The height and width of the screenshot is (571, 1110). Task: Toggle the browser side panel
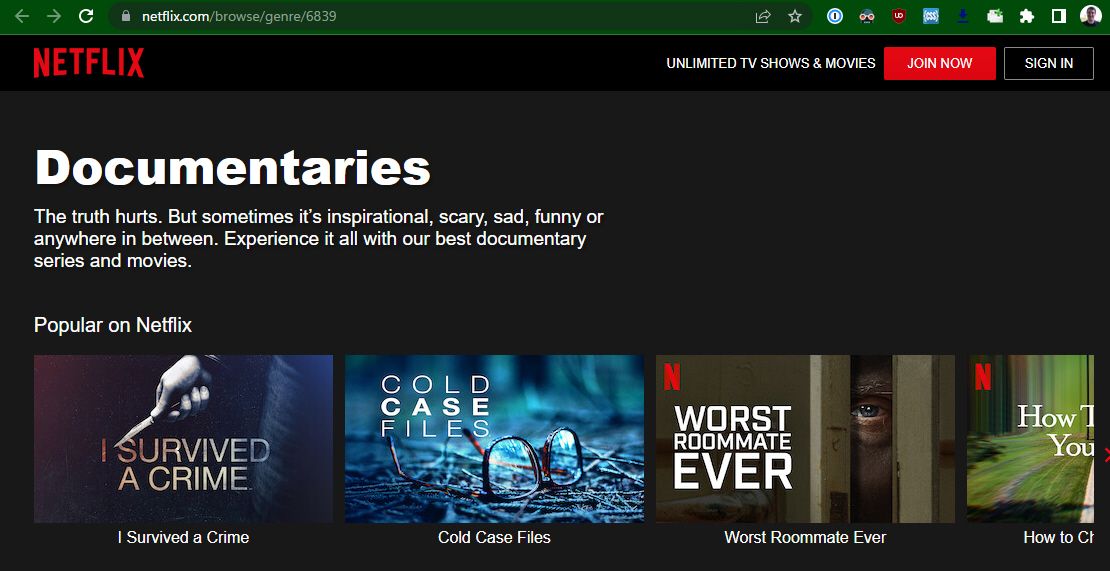(x=1059, y=16)
